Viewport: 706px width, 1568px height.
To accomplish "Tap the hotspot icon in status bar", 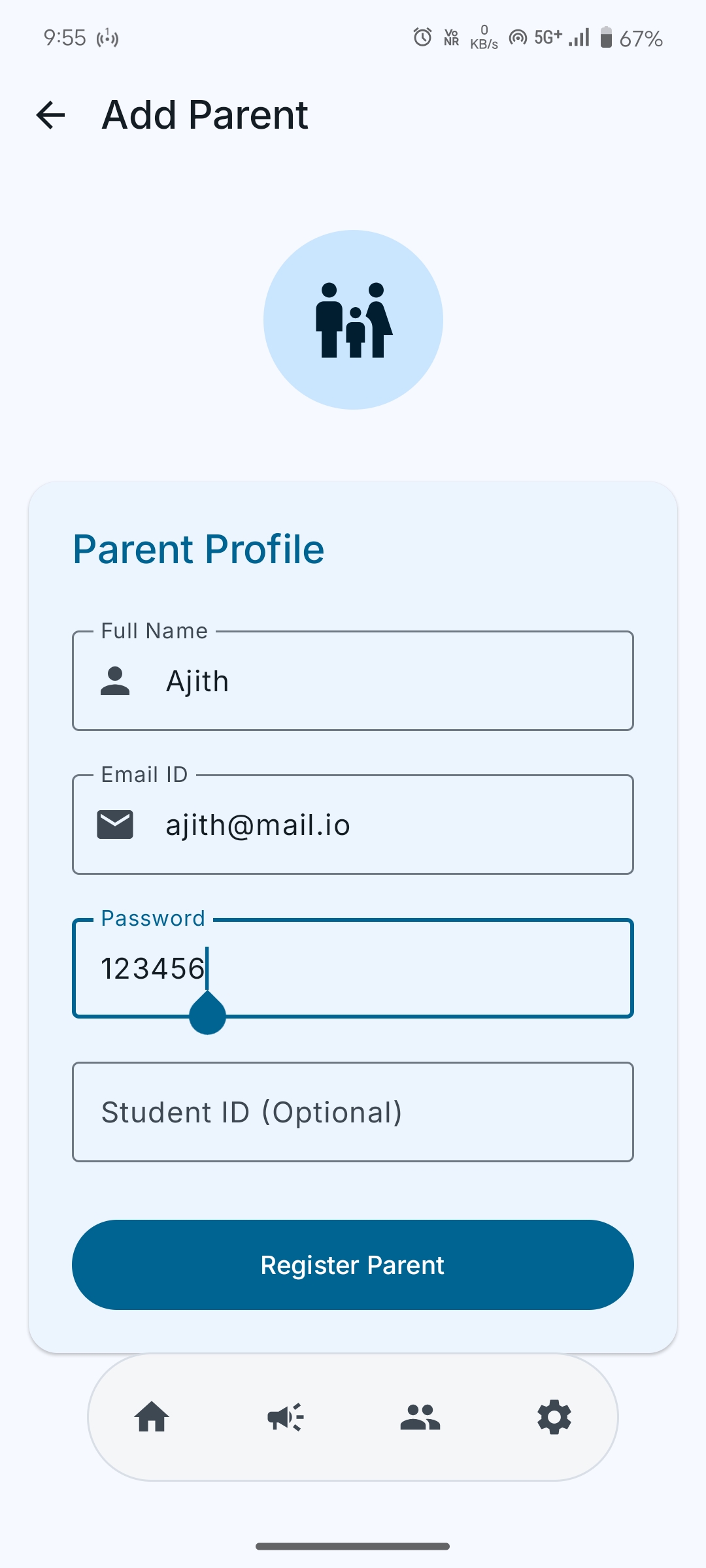I will pos(518,37).
